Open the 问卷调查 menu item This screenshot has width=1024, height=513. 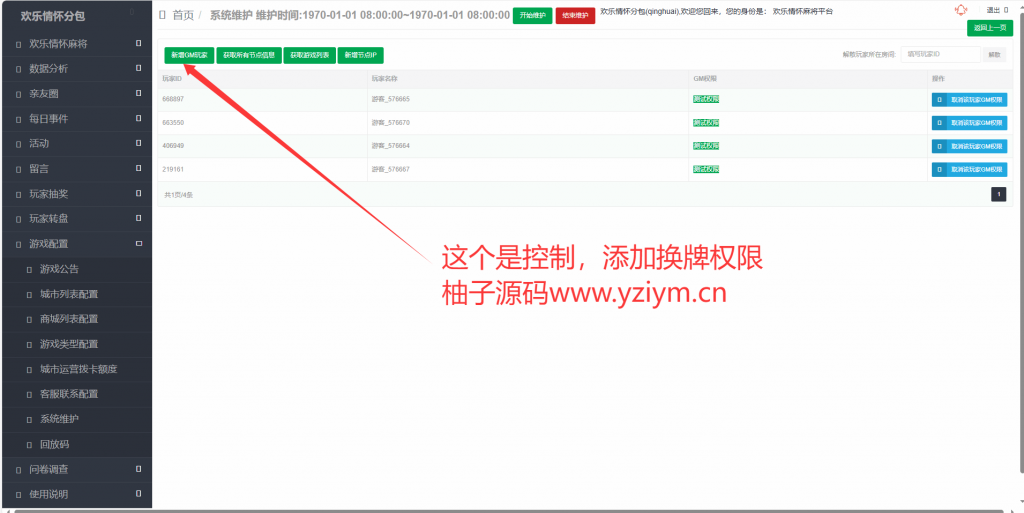pos(76,469)
